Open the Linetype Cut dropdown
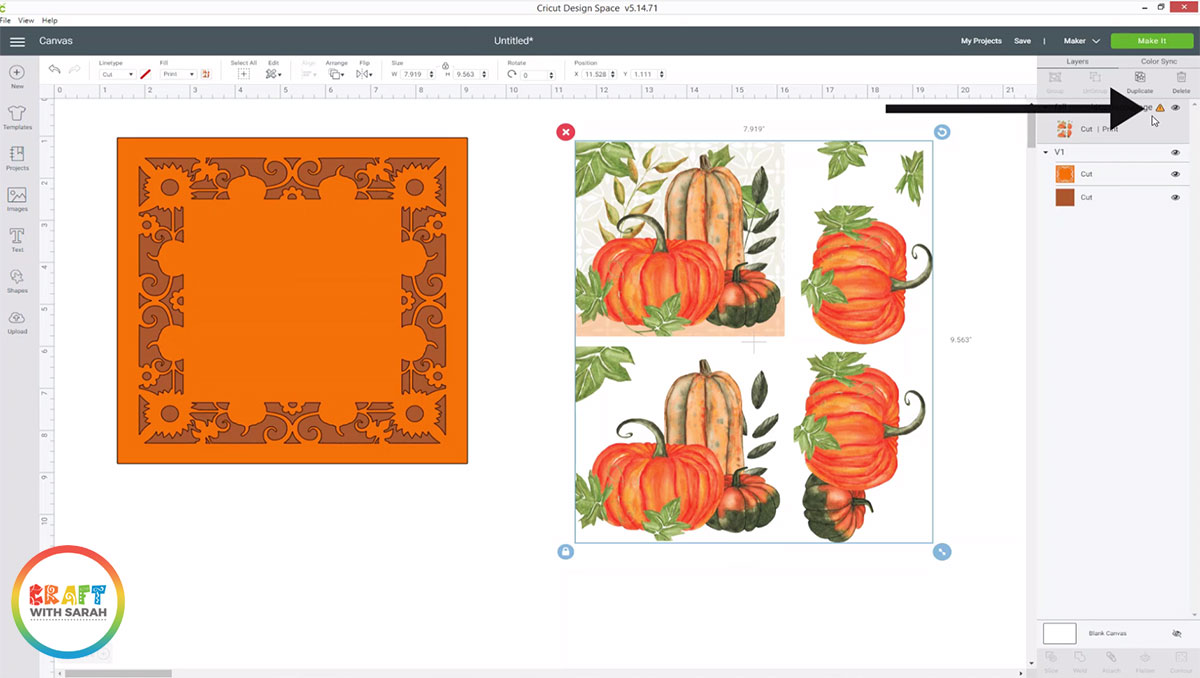 coord(117,75)
